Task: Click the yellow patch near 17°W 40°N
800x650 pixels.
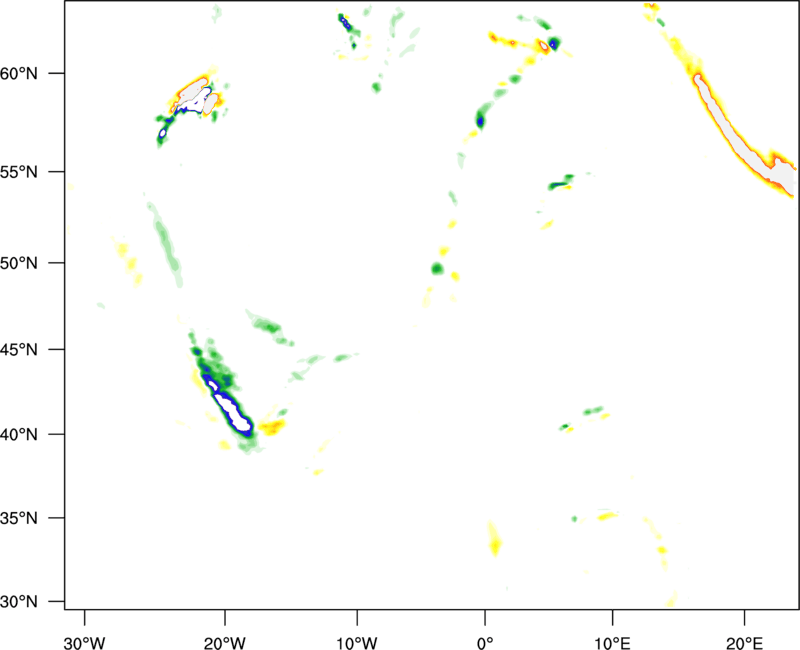Action: [x=271, y=427]
